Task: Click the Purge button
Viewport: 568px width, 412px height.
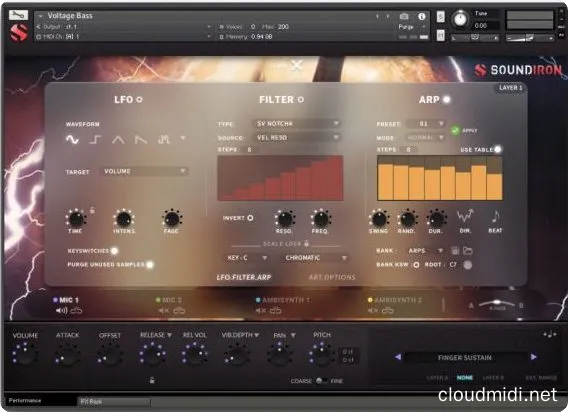Action: pos(406,27)
